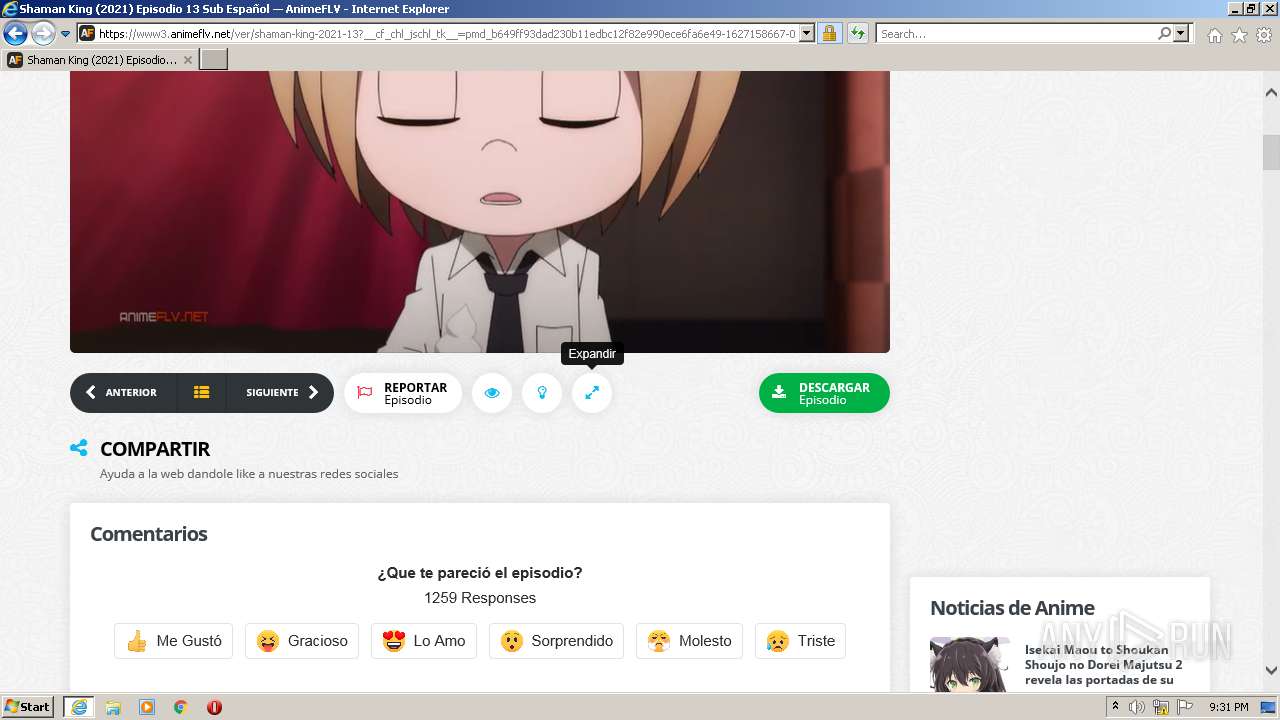Viewport: 1280px width, 720px height.
Task: Open the Start menu
Action: tap(27, 706)
